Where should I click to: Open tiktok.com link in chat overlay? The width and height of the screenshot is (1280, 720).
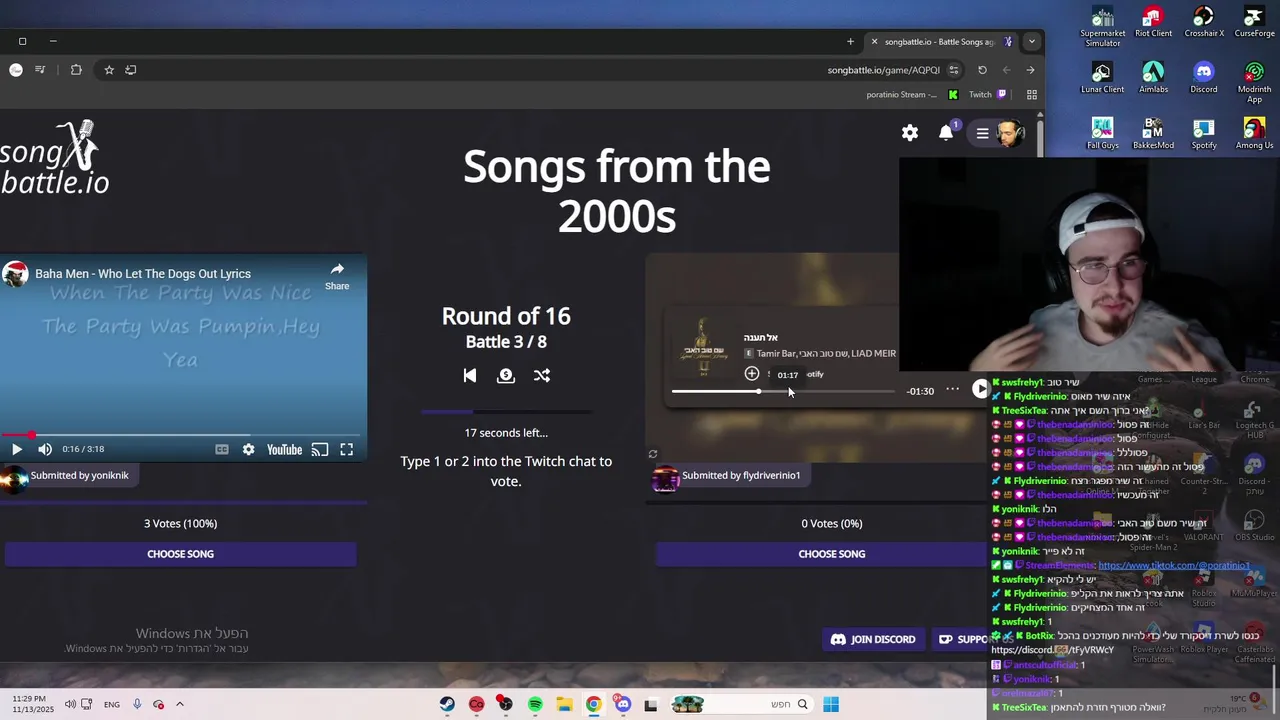(1174, 565)
